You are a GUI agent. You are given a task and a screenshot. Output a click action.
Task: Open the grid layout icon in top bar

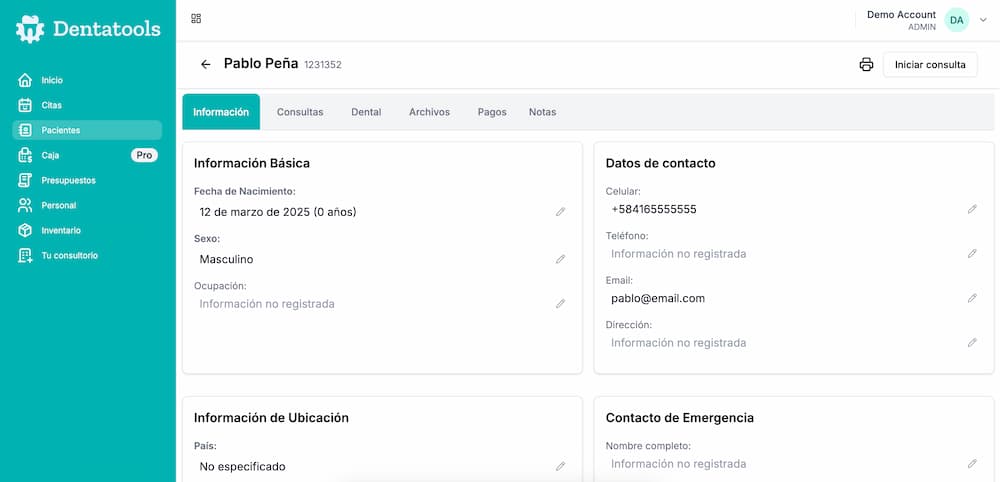pyautogui.click(x=196, y=18)
